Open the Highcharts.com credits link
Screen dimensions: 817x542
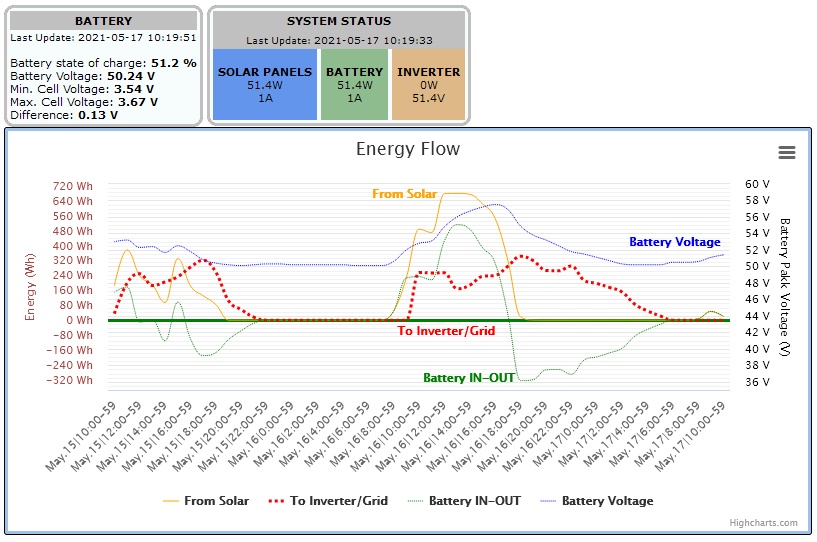tap(763, 523)
